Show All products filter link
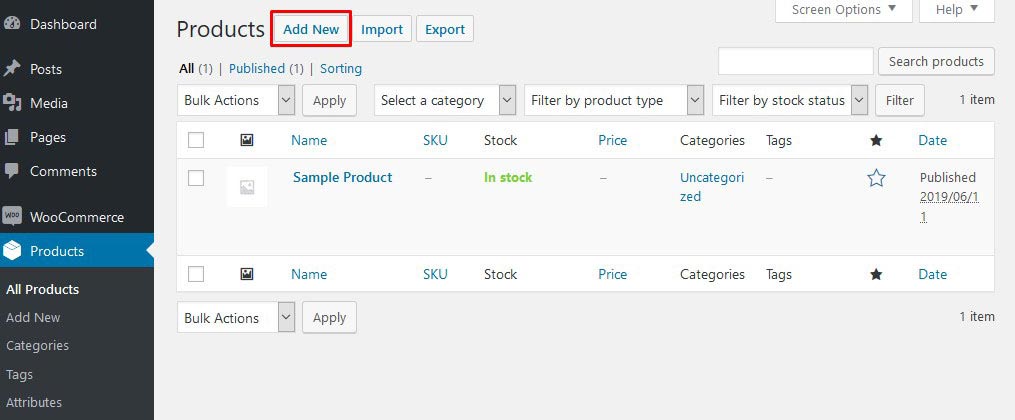The width and height of the screenshot is (1015, 420). (186, 68)
